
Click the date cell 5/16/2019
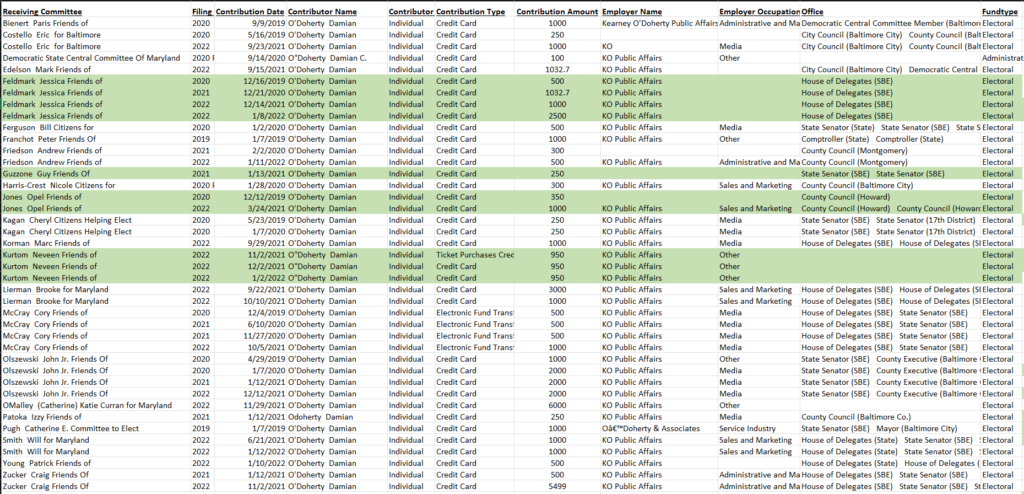267,35
